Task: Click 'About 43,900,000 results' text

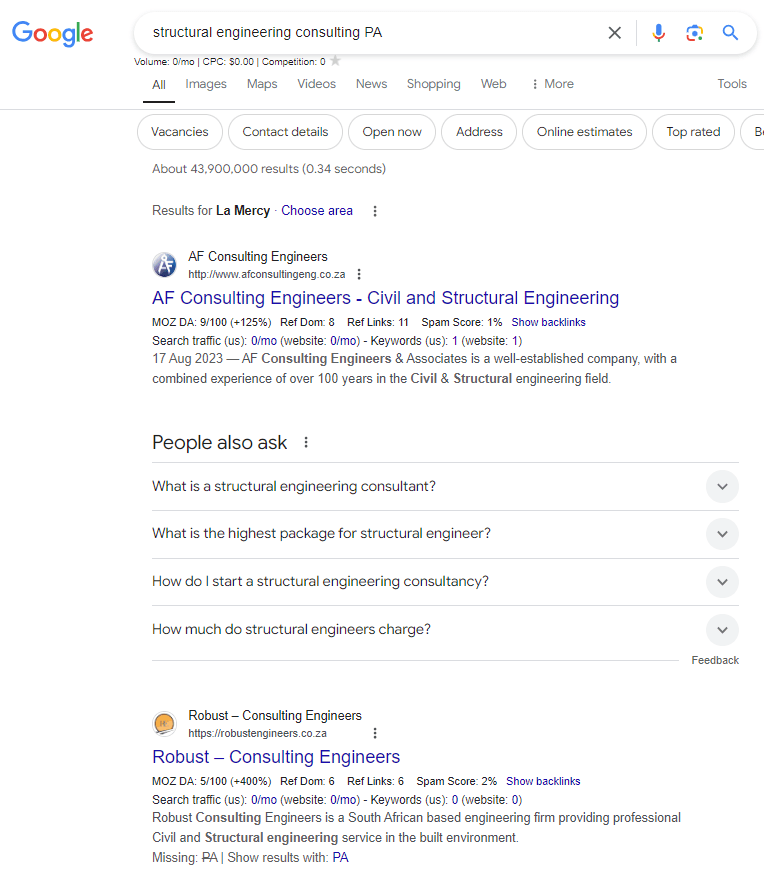Action: (x=269, y=169)
